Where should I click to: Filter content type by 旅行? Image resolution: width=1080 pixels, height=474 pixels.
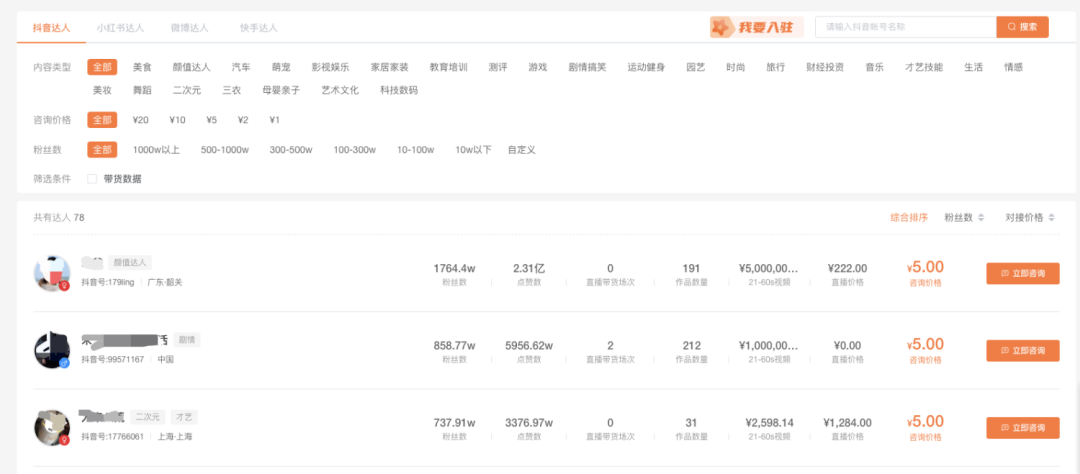point(776,68)
